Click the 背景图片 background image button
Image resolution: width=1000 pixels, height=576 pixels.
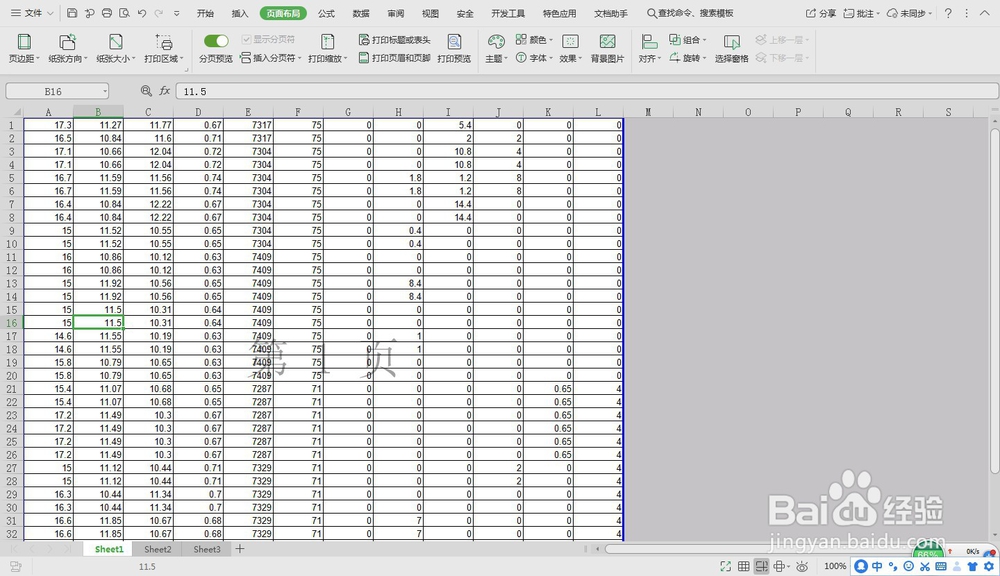(x=607, y=48)
